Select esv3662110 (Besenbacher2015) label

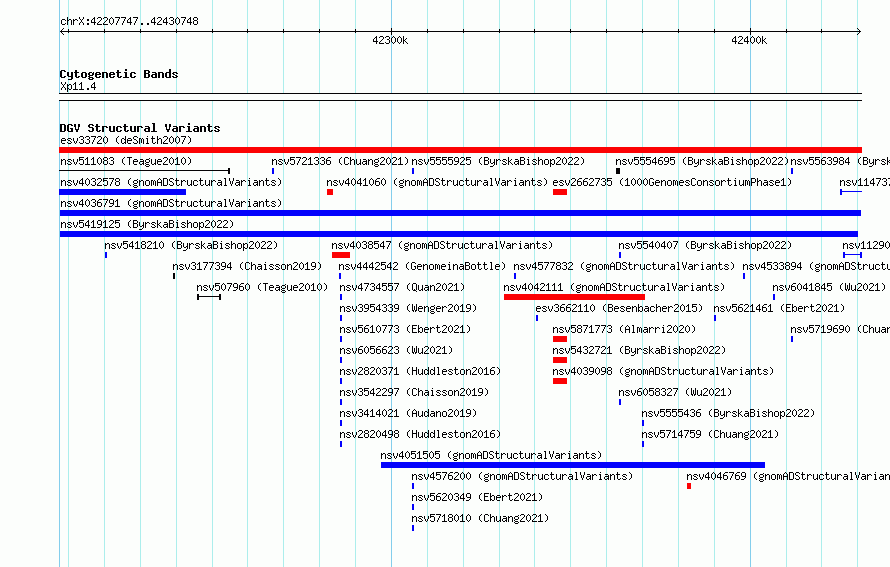[619, 308]
